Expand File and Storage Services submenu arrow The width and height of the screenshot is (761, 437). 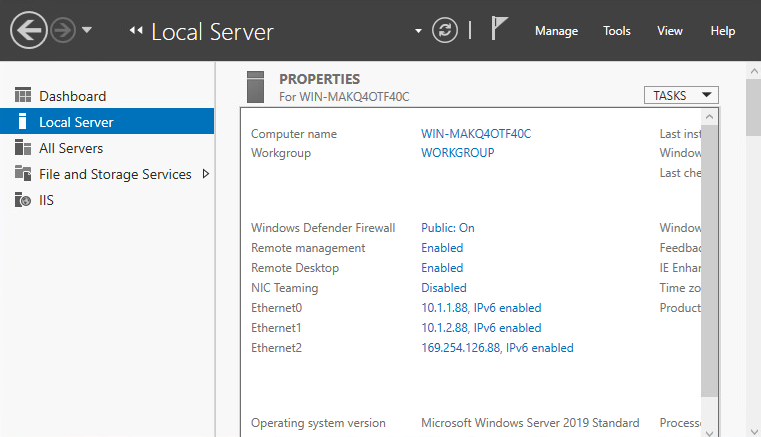(206, 174)
